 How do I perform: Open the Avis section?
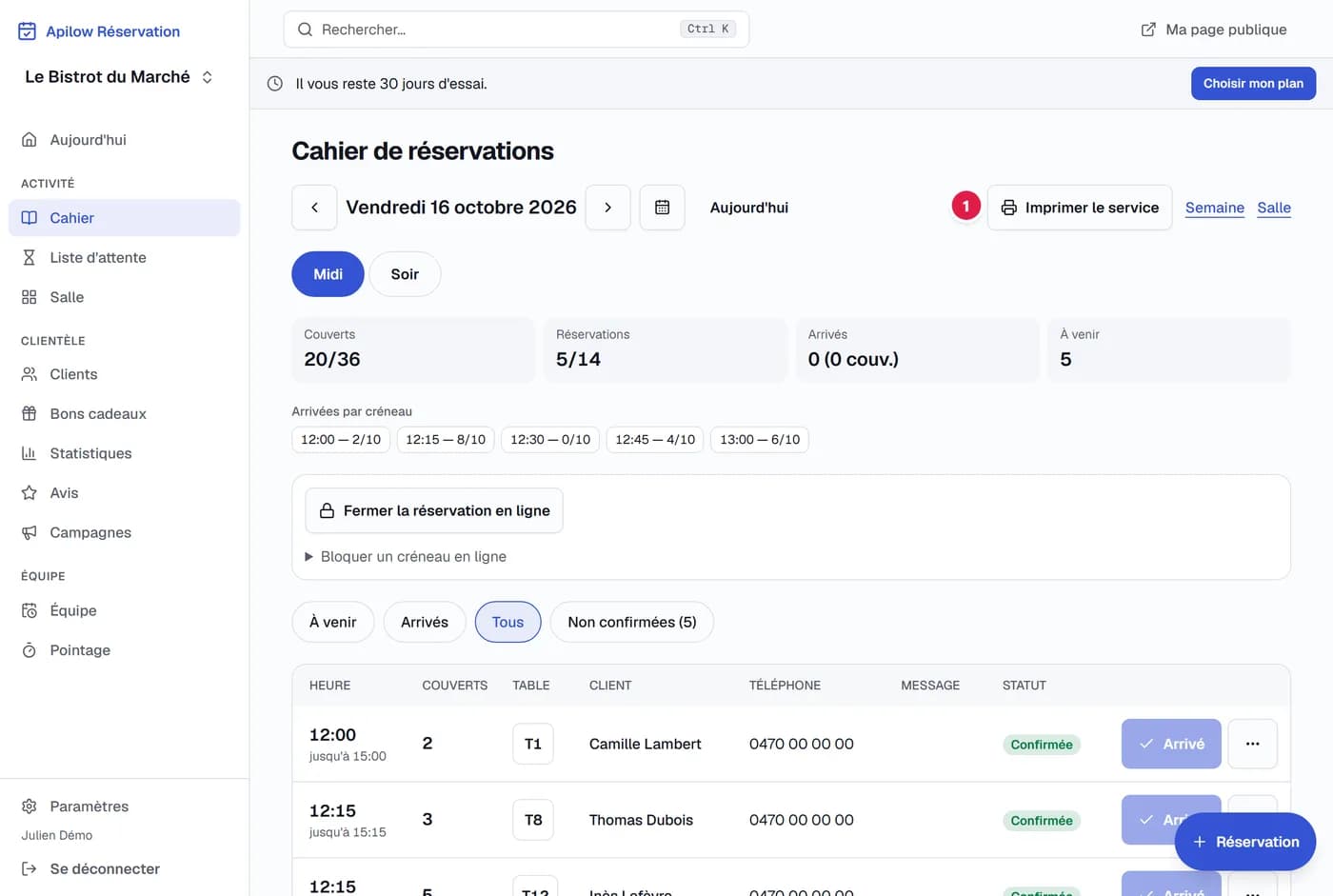(x=124, y=493)
